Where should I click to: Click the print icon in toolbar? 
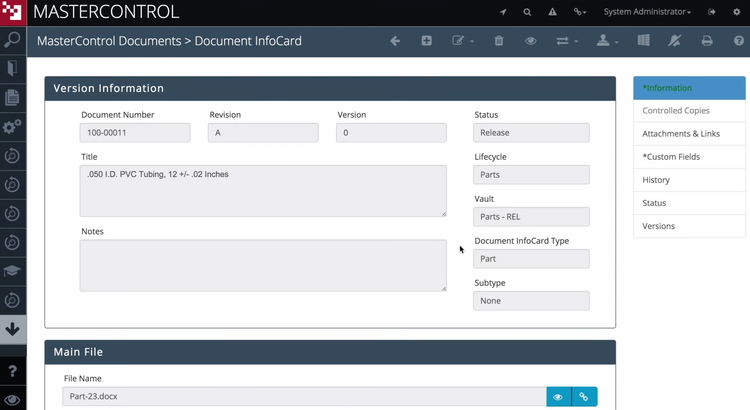point(707,41)
